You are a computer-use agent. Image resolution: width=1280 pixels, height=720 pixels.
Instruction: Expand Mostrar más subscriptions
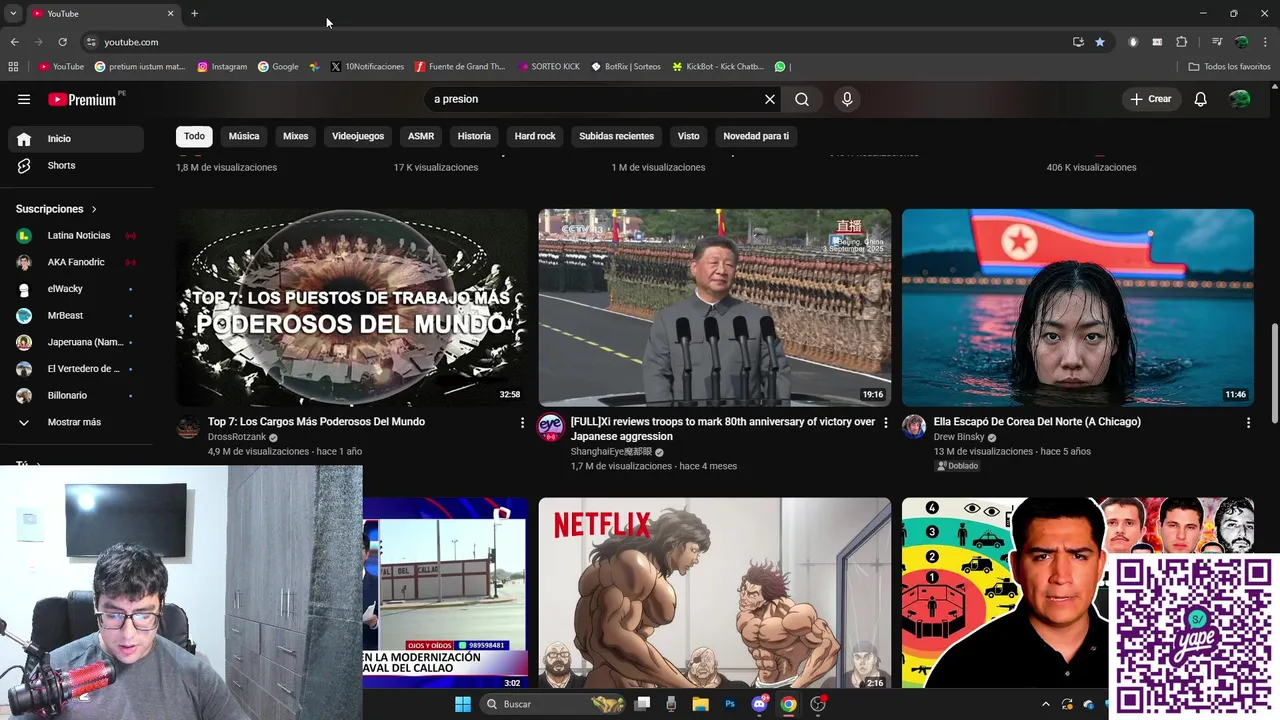click(x=78, y=422)
